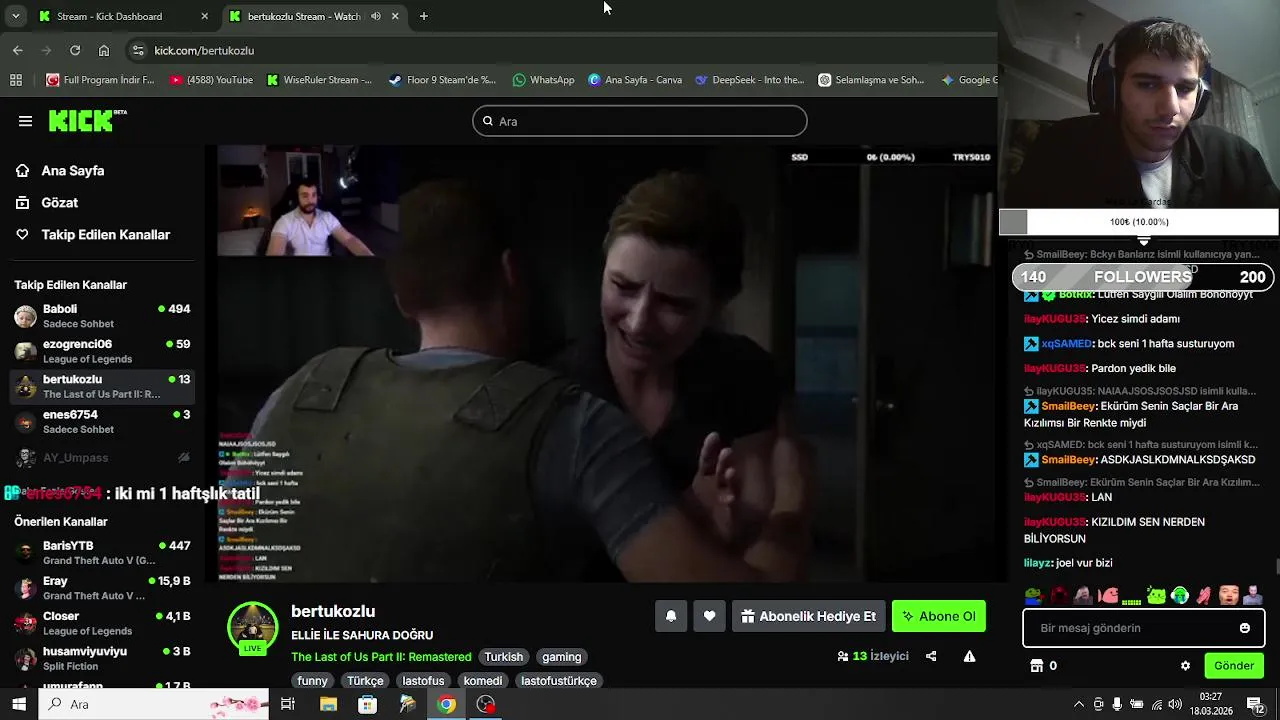Open BarisYTB recommended channel
The height and width of the screenshot is (720, 1280).
pos(102,553)
